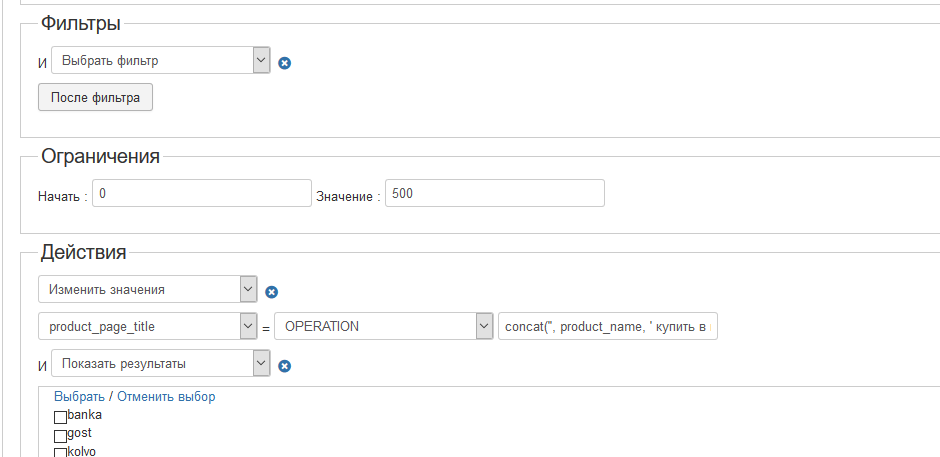Focus the 'Начать' field containing 0
This screenshot has width=940, height=457.
click(202, 193)
